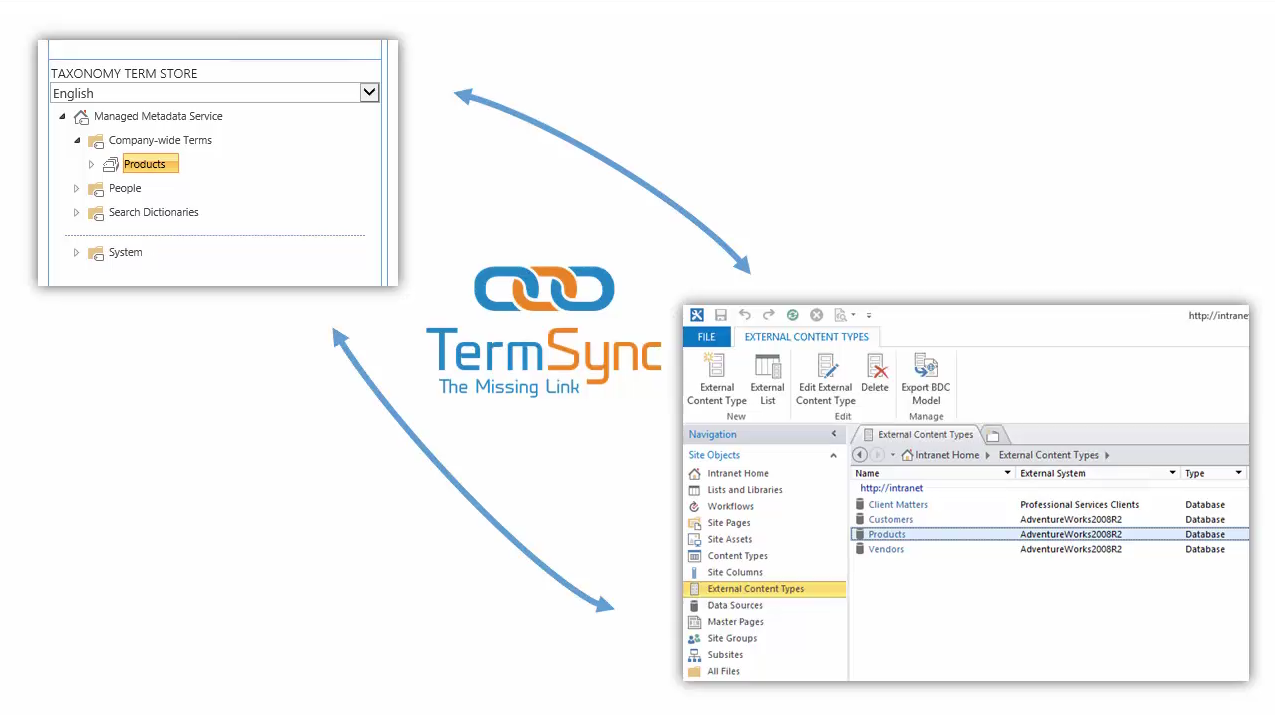Screen dimensions: 1275x715
Task: Open Site Assets in the navigation
Action: pyautogui.click(x=729, y=540)
